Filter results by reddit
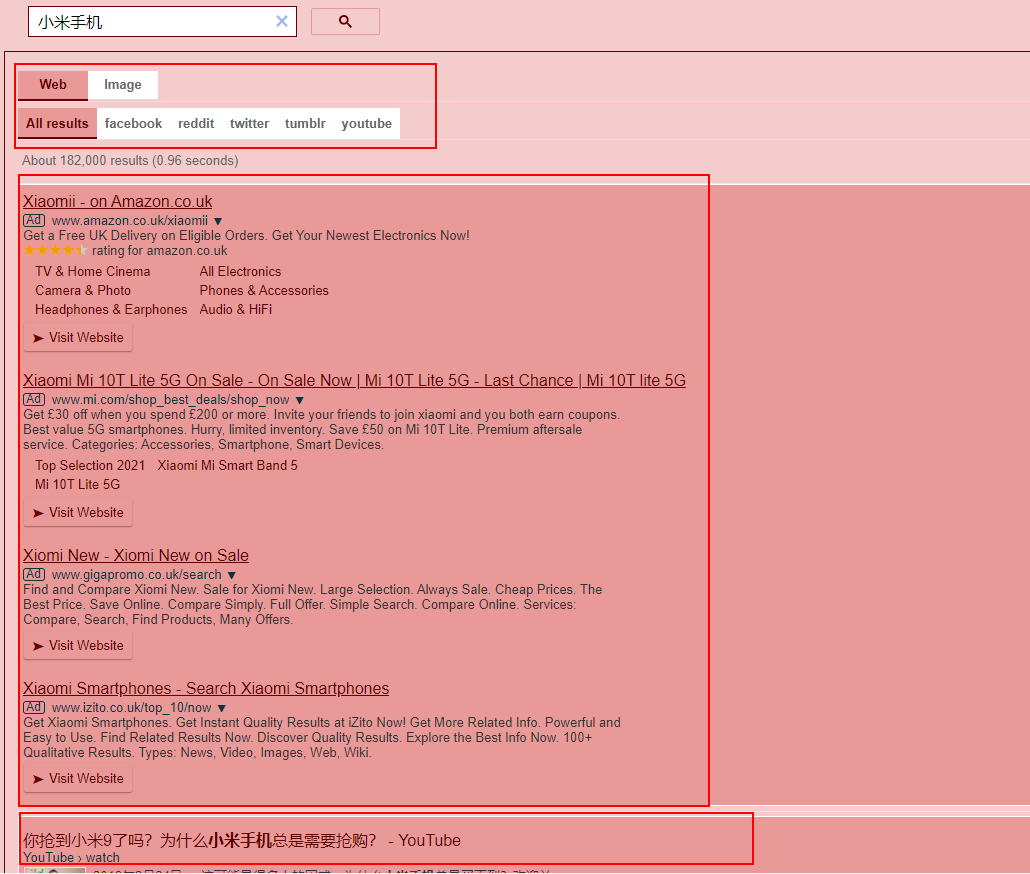Image resolution: width=1030 pixels, height=874 pixels. tap(196, 123)
